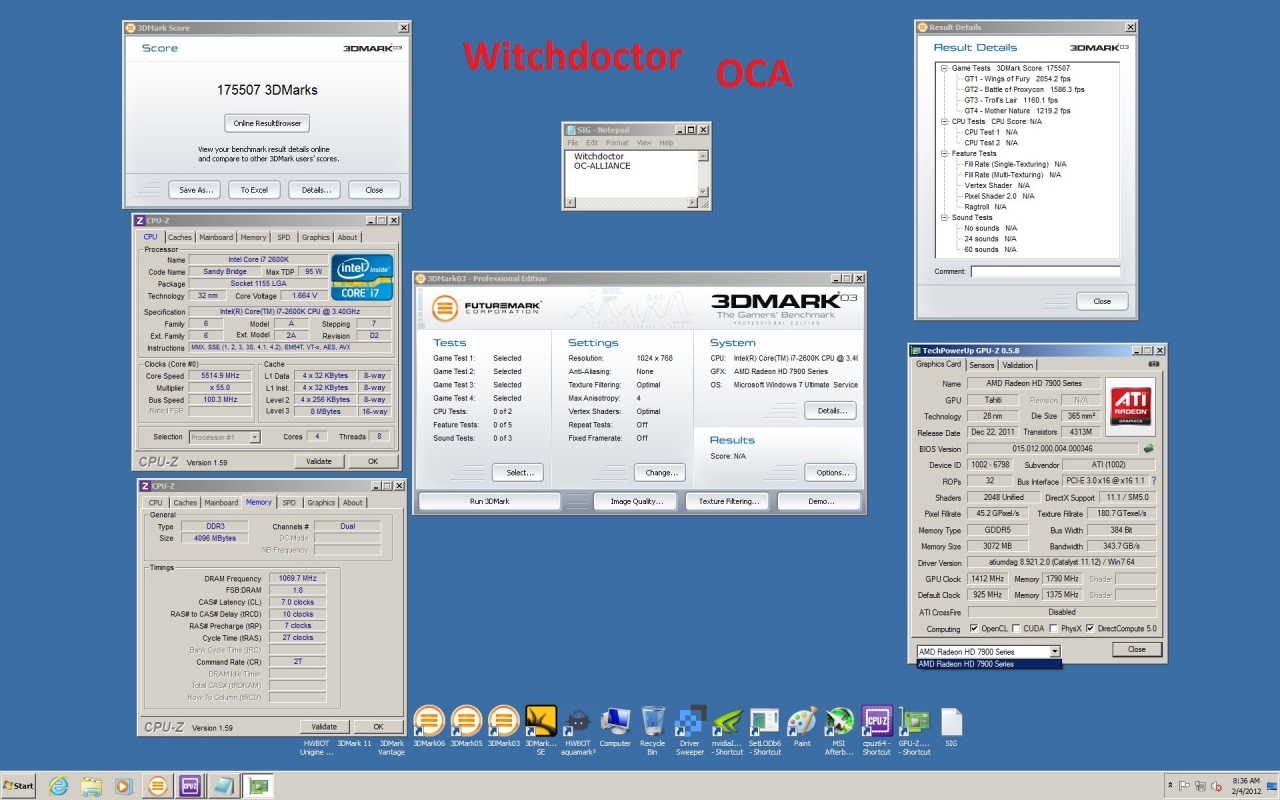Screen dimensions: 1280x800
Task: Enable the CUDA checkbox in GPU-Z
Action: [1016, 629]
